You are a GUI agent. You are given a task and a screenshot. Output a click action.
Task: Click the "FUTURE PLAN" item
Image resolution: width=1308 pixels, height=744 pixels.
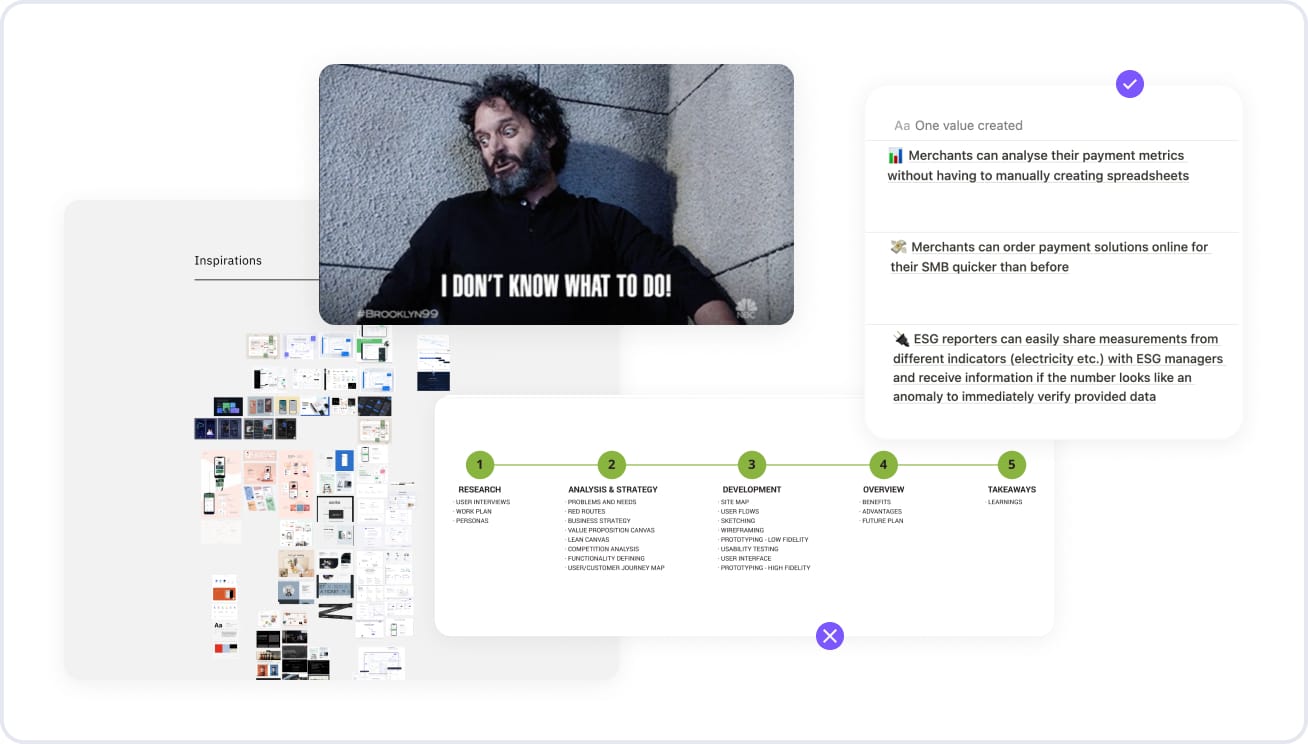click(882, 521)
